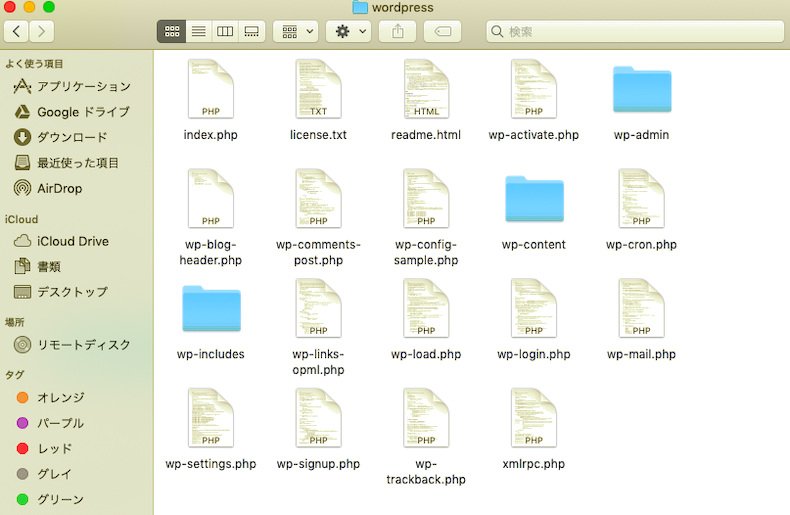Image resolution: width=790 pixels, height=515 pixels.
Task: Select the wp-cron.php file icon
Action: click(x=641, y=199)
